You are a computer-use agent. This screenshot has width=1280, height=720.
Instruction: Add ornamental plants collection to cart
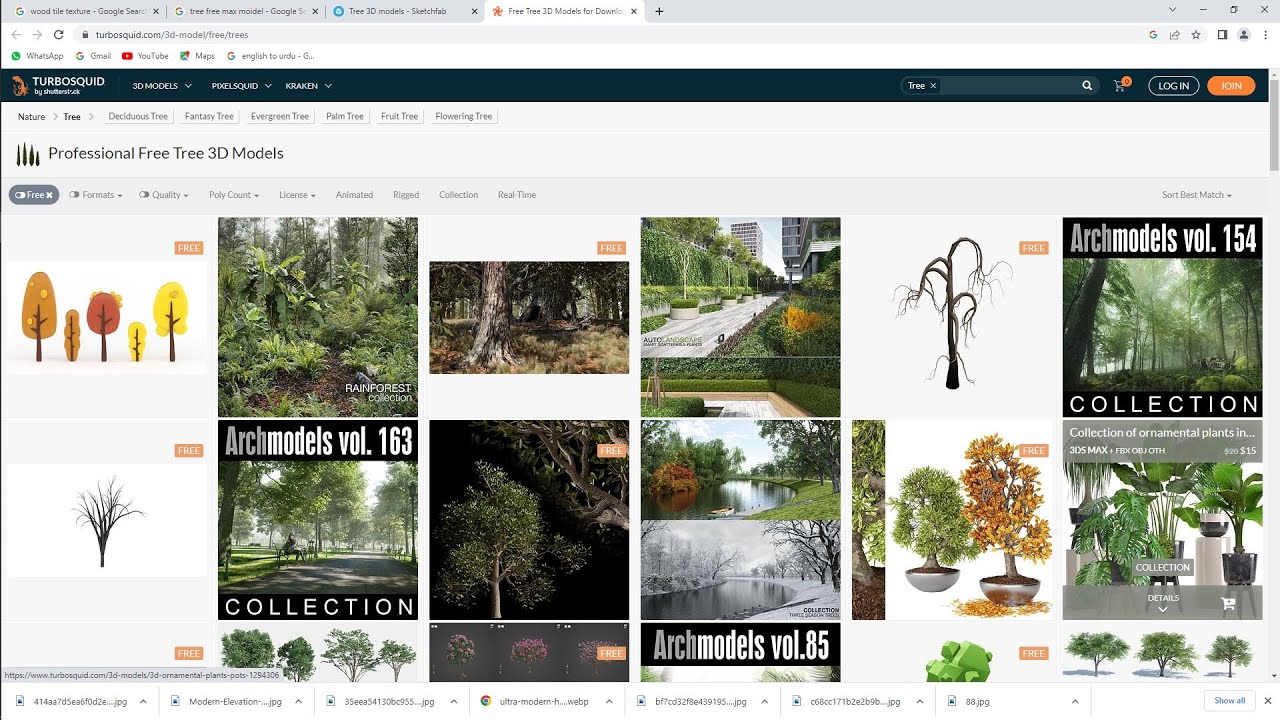click(x=1228, y=603)
